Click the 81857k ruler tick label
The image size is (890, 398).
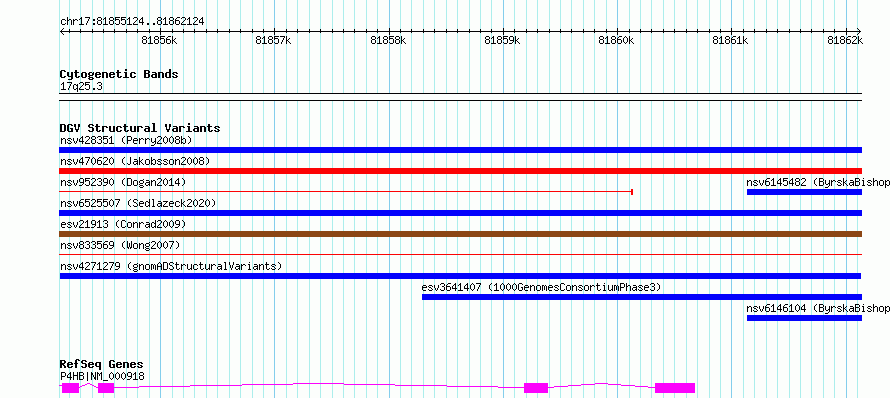pyautogui.click(x=274, y=40)
